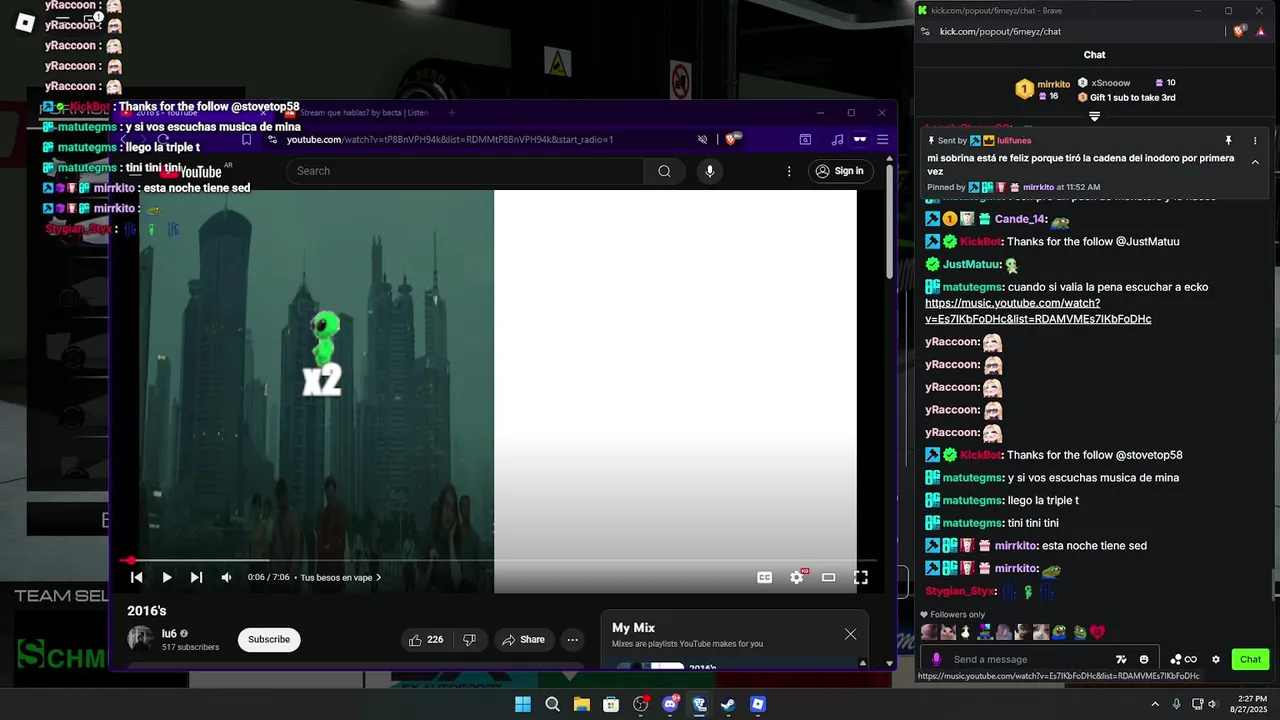Collapse the pinned message in chat
Screen dimensions: 1280x720
[1255, 162]
